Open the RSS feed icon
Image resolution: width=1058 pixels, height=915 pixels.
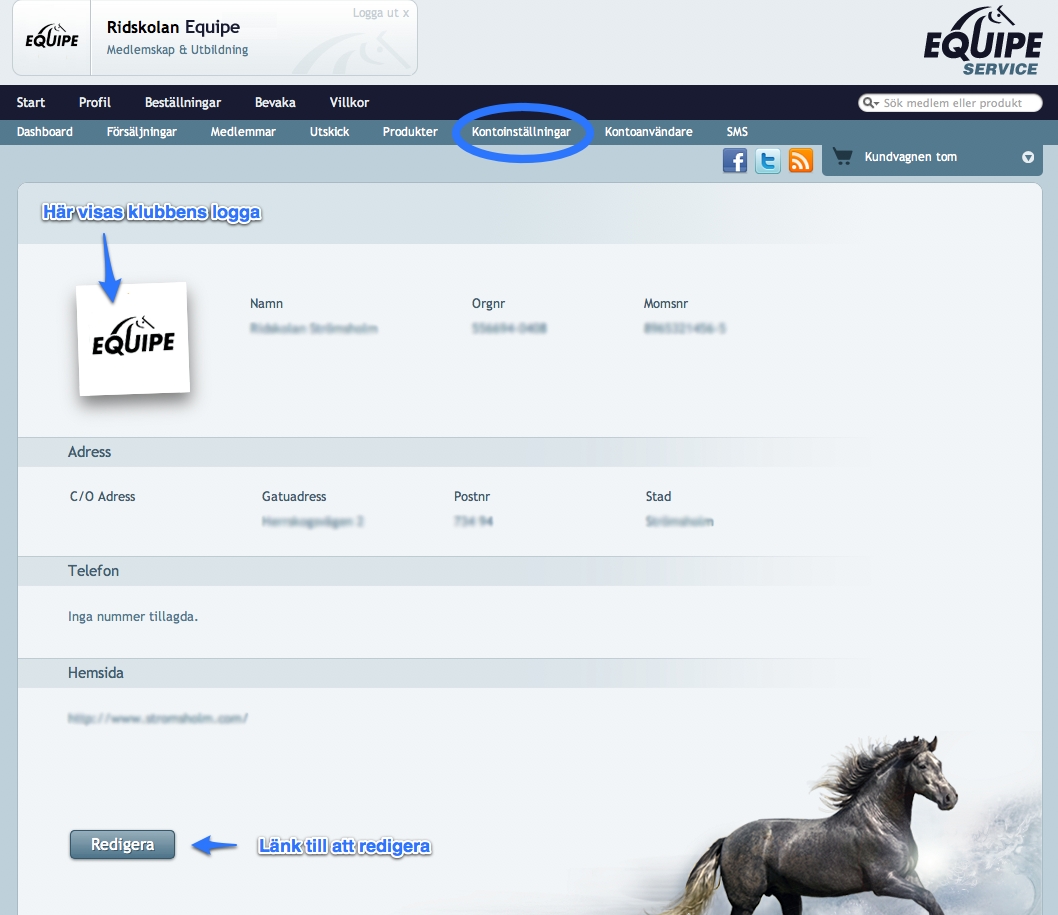click(x=801, y=161)
